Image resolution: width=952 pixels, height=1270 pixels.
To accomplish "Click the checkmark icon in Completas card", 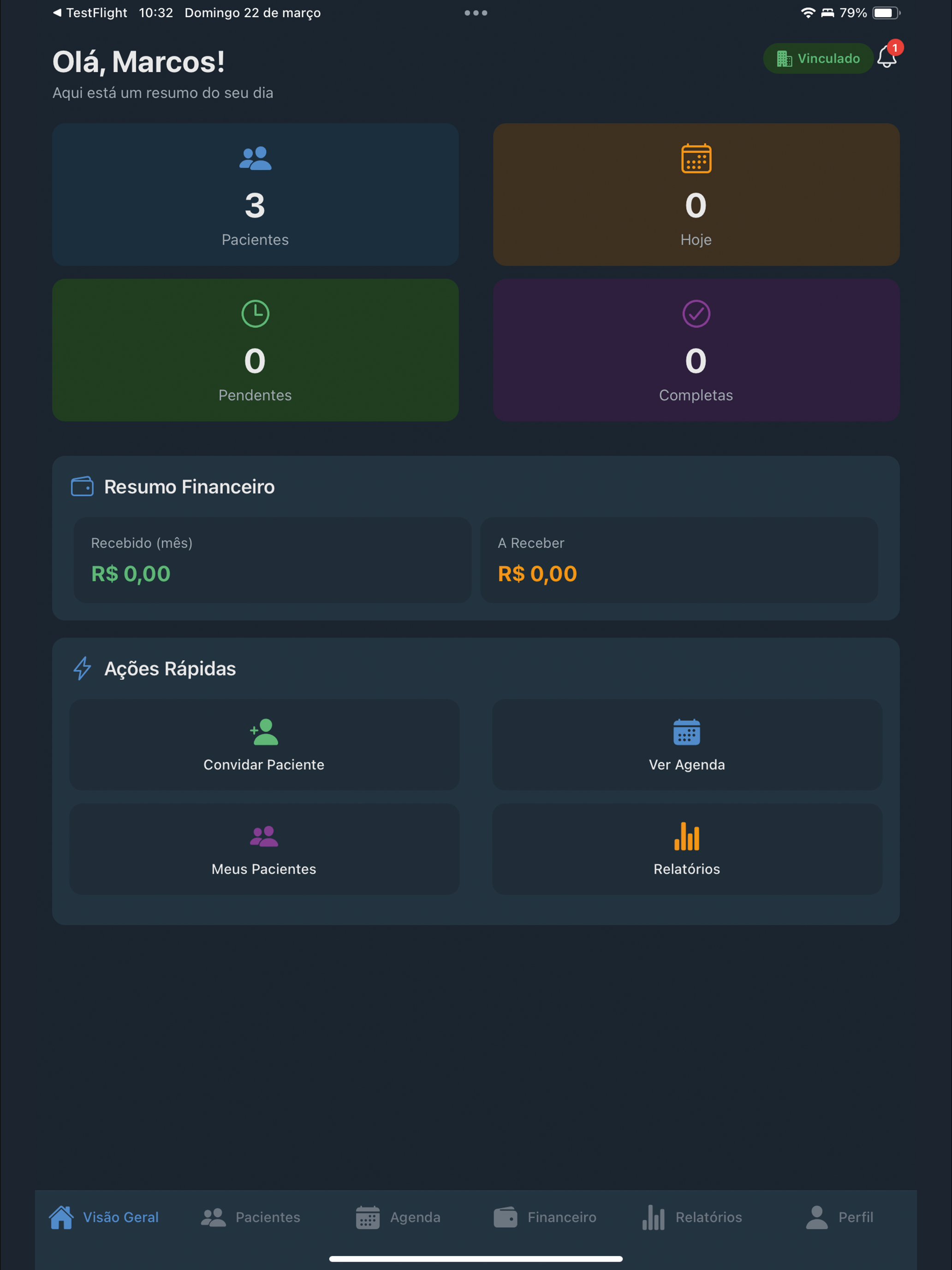I will click(696, 313).
